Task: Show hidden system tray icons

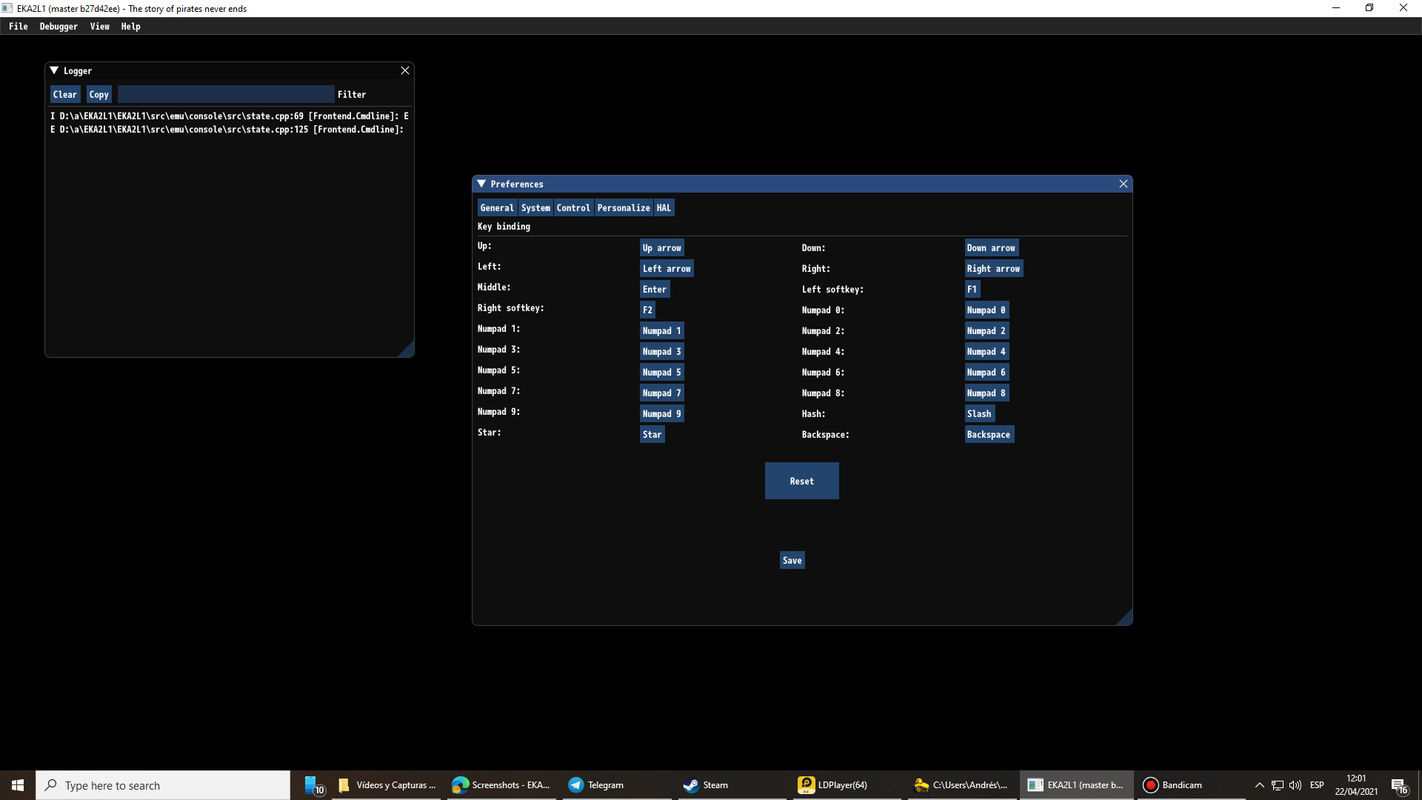Action: coord(1260,785)
